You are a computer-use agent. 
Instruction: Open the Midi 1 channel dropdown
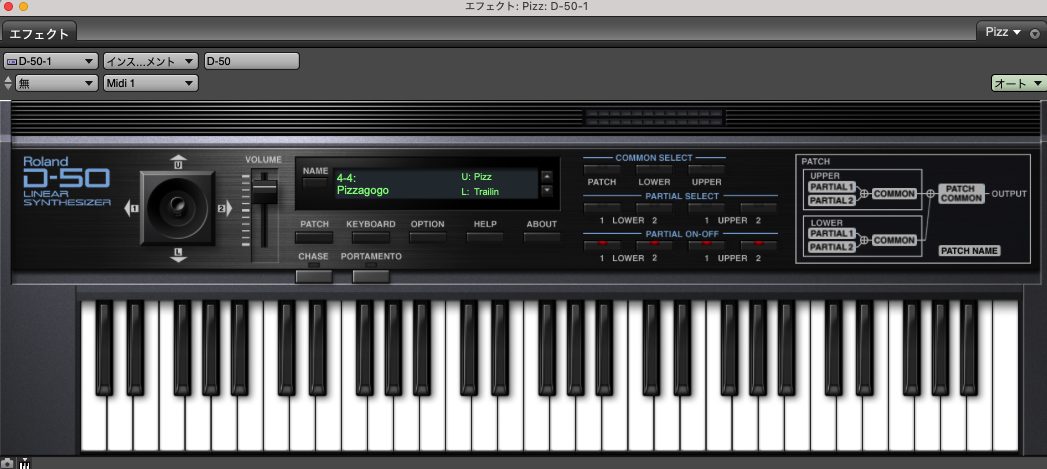point(150,84)
